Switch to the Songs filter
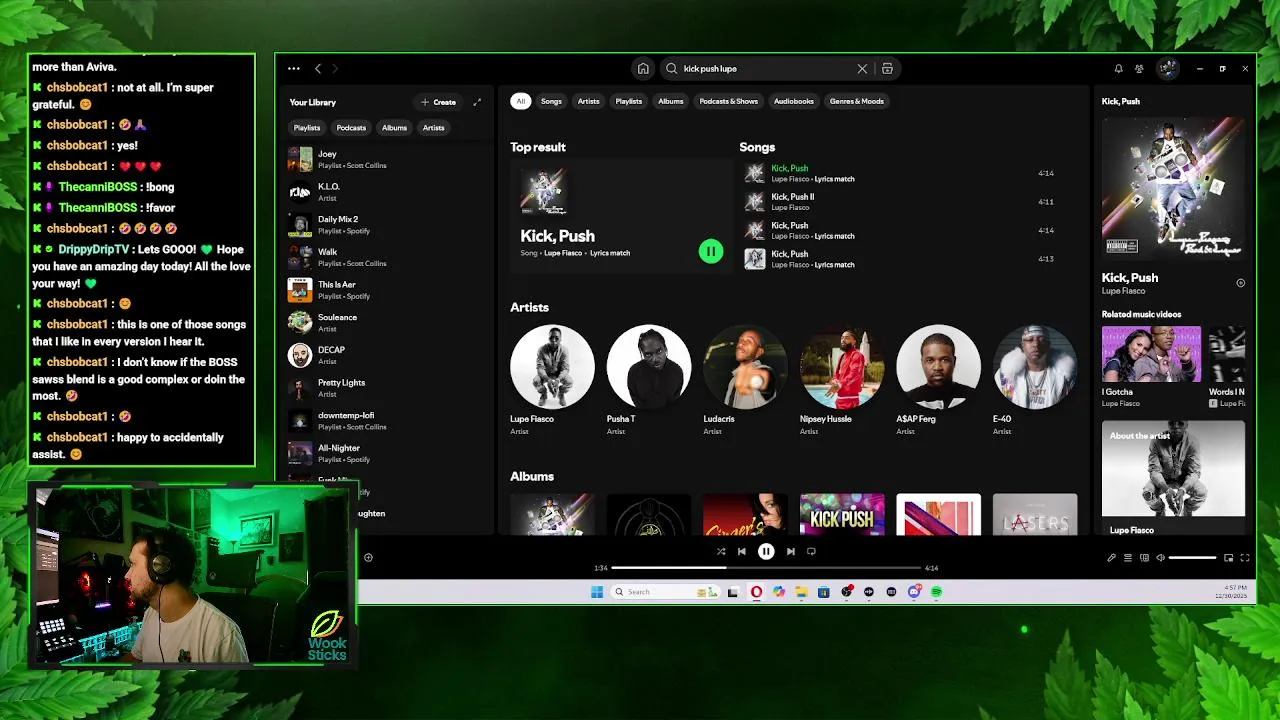The image size is (1280, 720). coord(551,101)
